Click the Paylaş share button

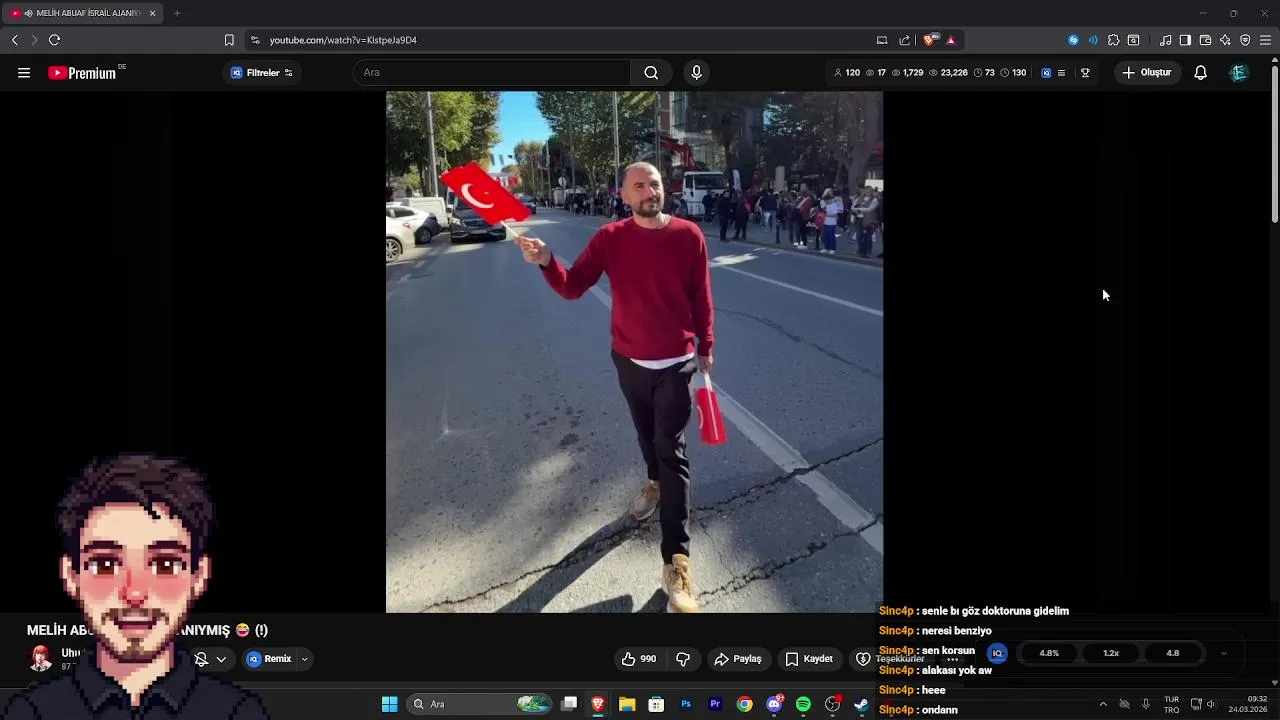coord(738,659)
